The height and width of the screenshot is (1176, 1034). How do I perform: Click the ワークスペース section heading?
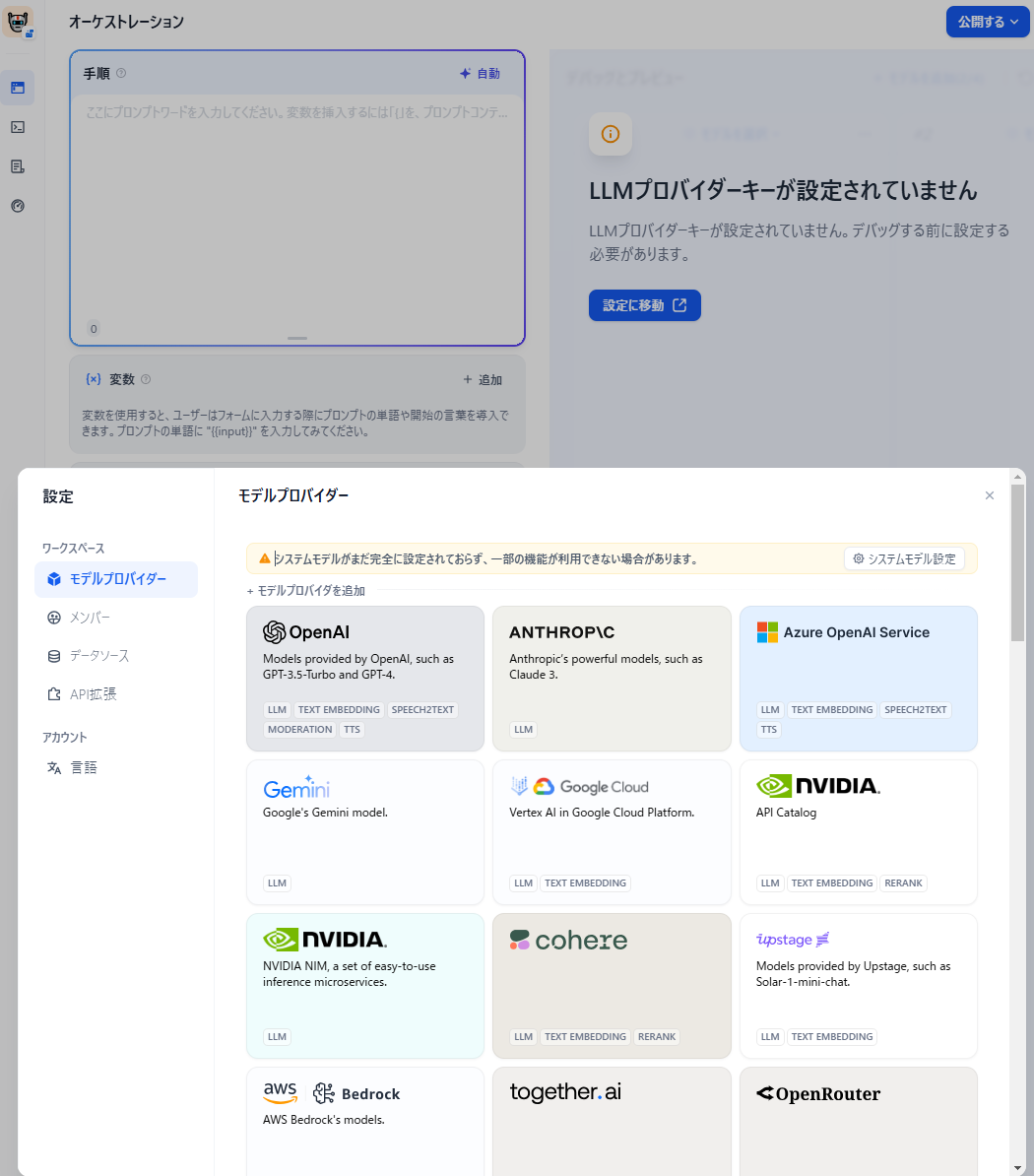tap(74, 549)
